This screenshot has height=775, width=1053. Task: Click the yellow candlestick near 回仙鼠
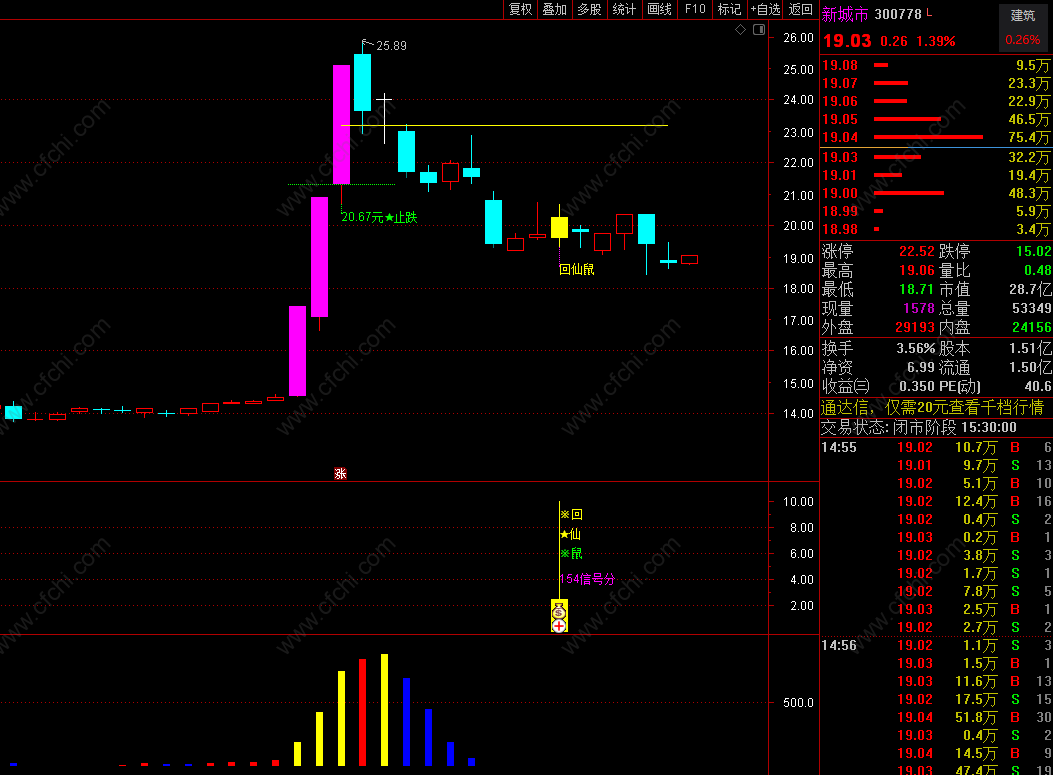559,228
